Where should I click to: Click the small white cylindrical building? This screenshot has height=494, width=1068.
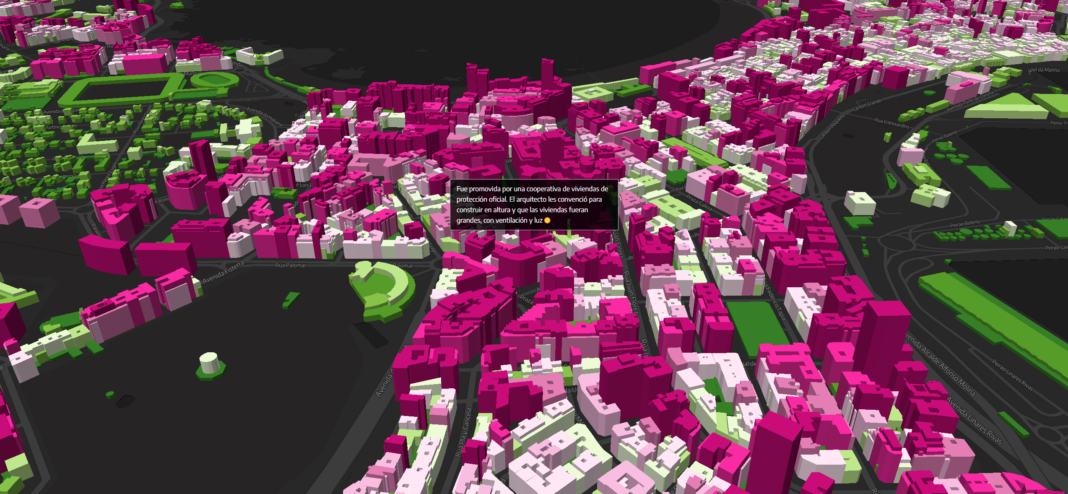pos(208,362)
